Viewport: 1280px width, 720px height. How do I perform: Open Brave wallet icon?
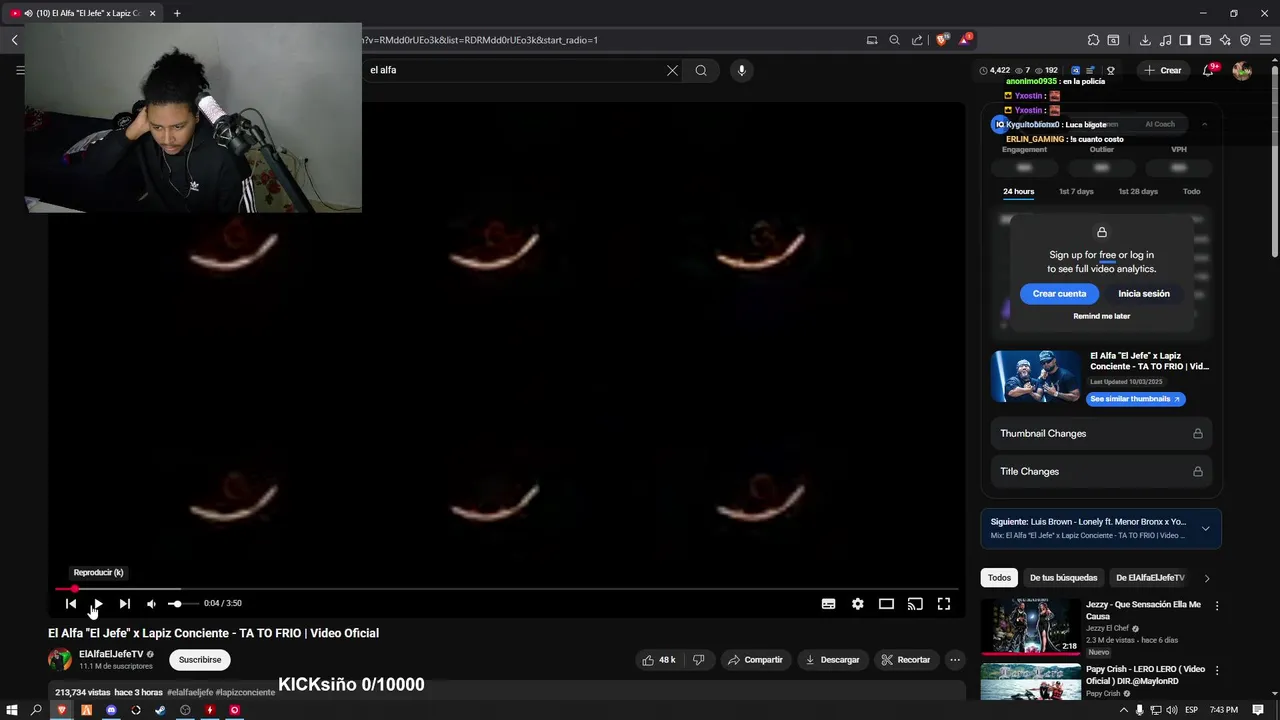[x=1205, y=40]
